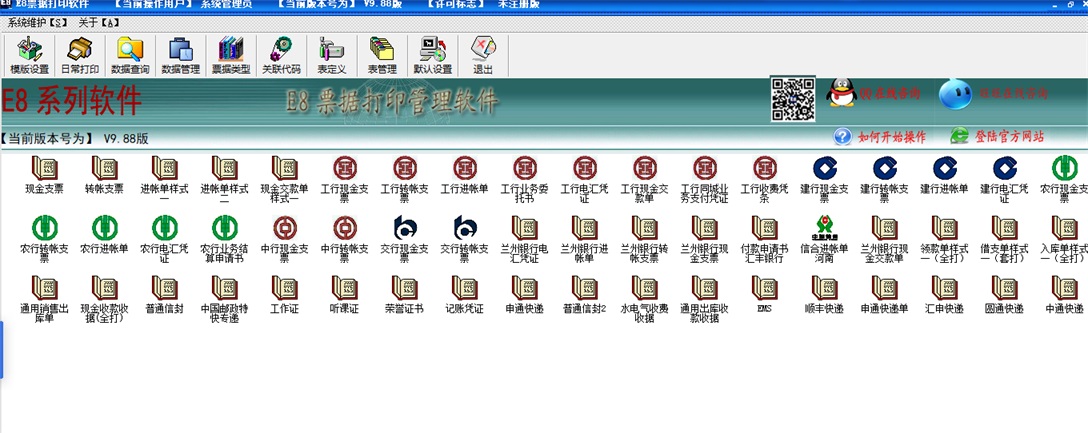Open 表管理 table management
This screenshot has height=433, width=1088.
click(382, 55)
